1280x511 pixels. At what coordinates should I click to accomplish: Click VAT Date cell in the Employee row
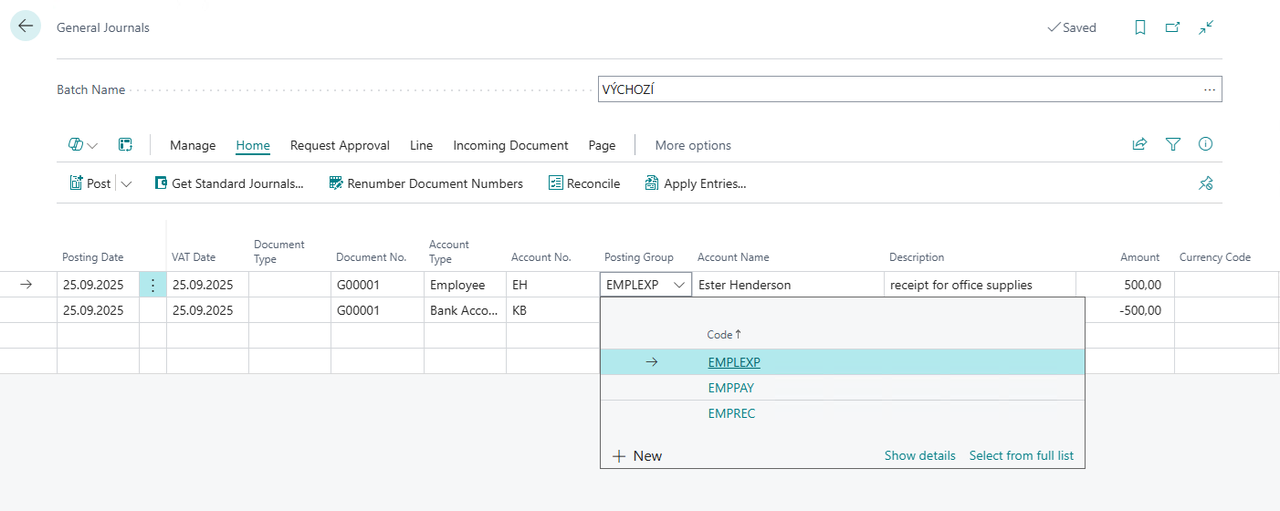(207, 285)
